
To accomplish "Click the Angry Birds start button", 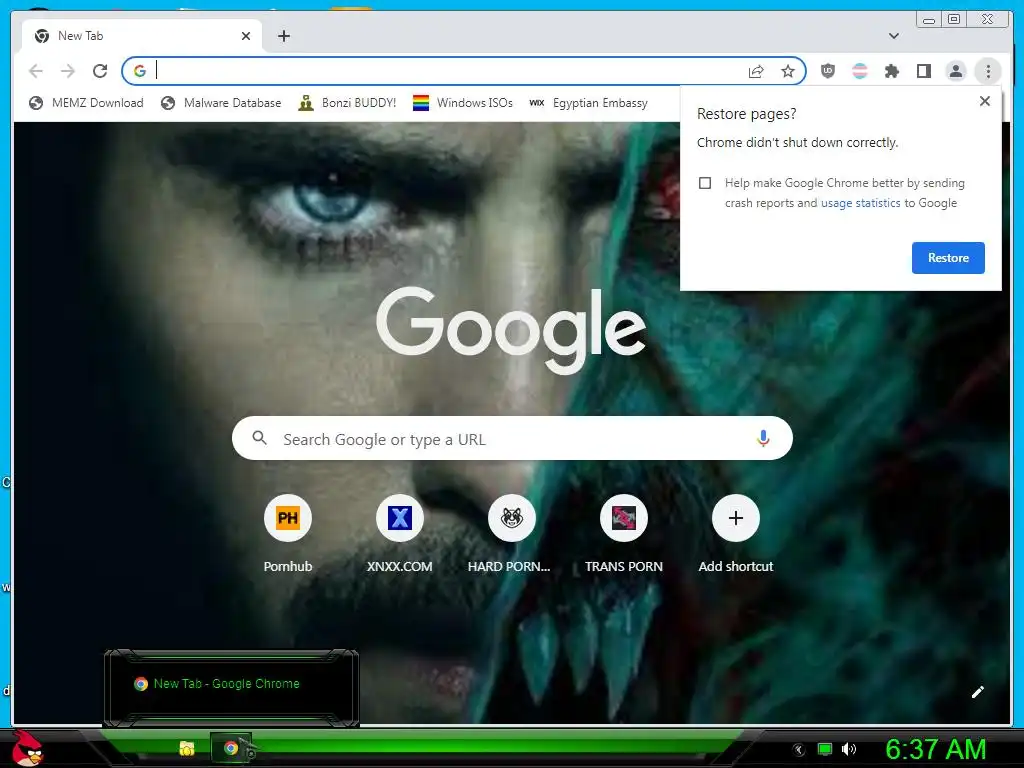I will pos(27,748).
